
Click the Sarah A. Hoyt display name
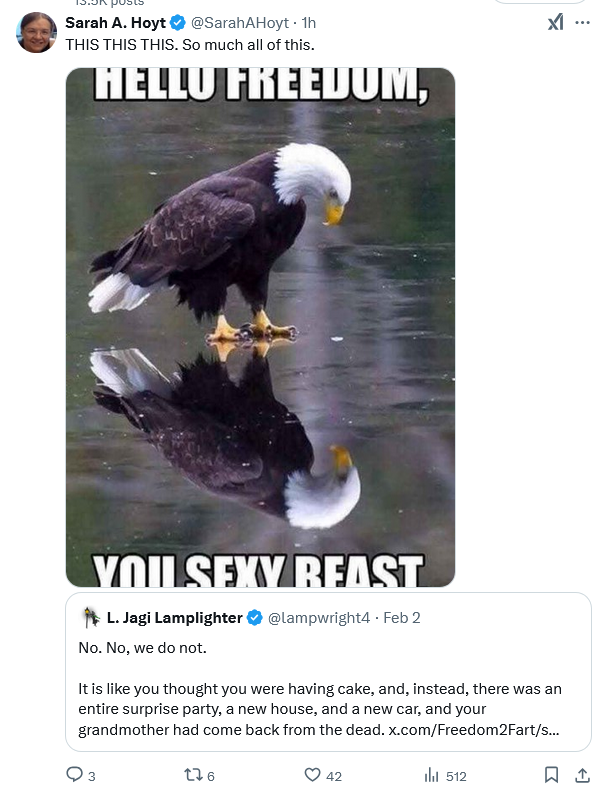point(115,23)
